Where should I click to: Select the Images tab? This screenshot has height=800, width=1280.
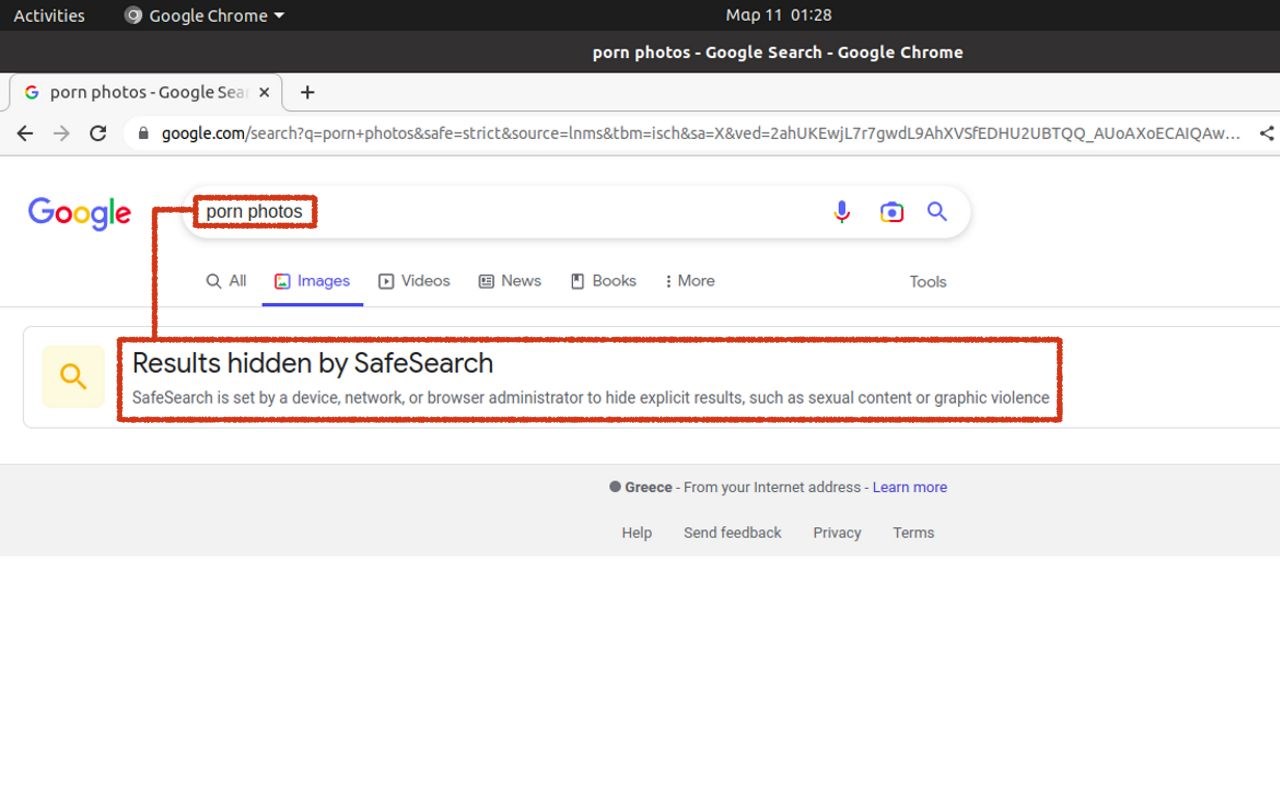coord(312,281)
